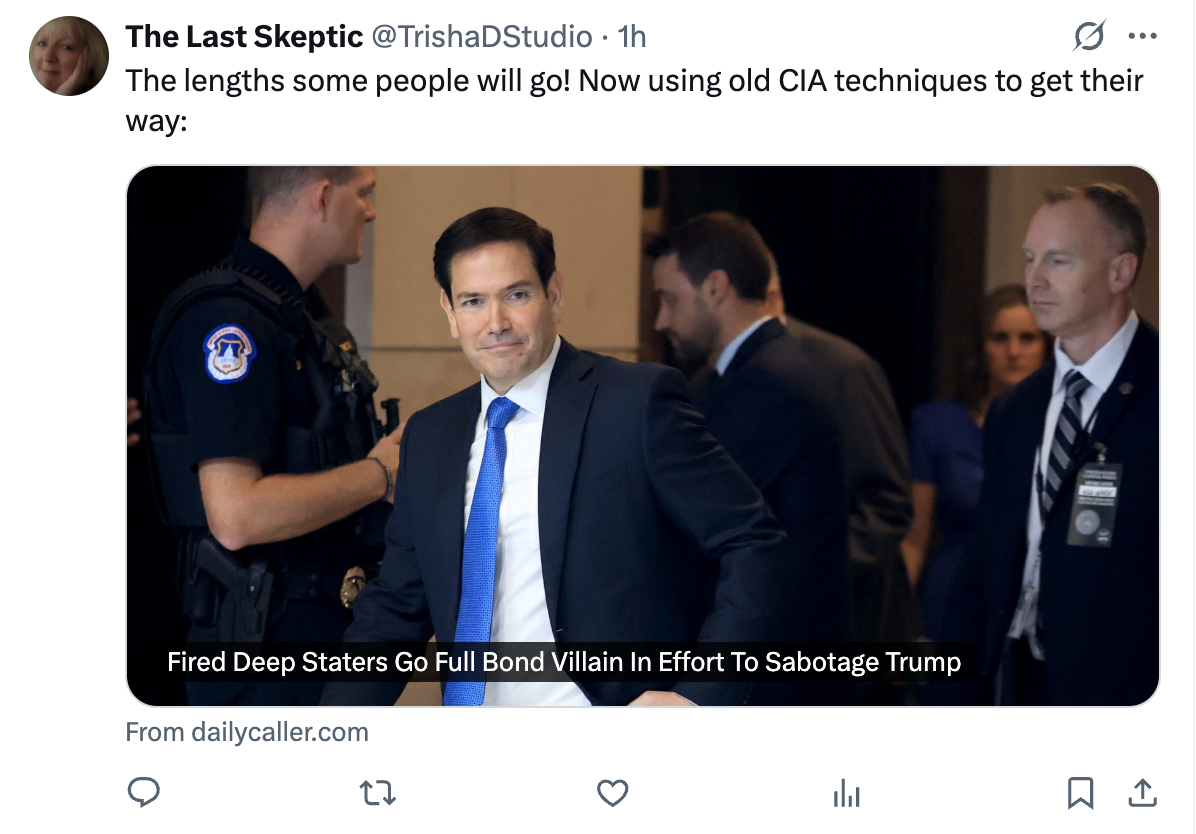Click the police shoulder patch in photo
Viewport: 1196px width, 834px height.
tap(230, 353)
